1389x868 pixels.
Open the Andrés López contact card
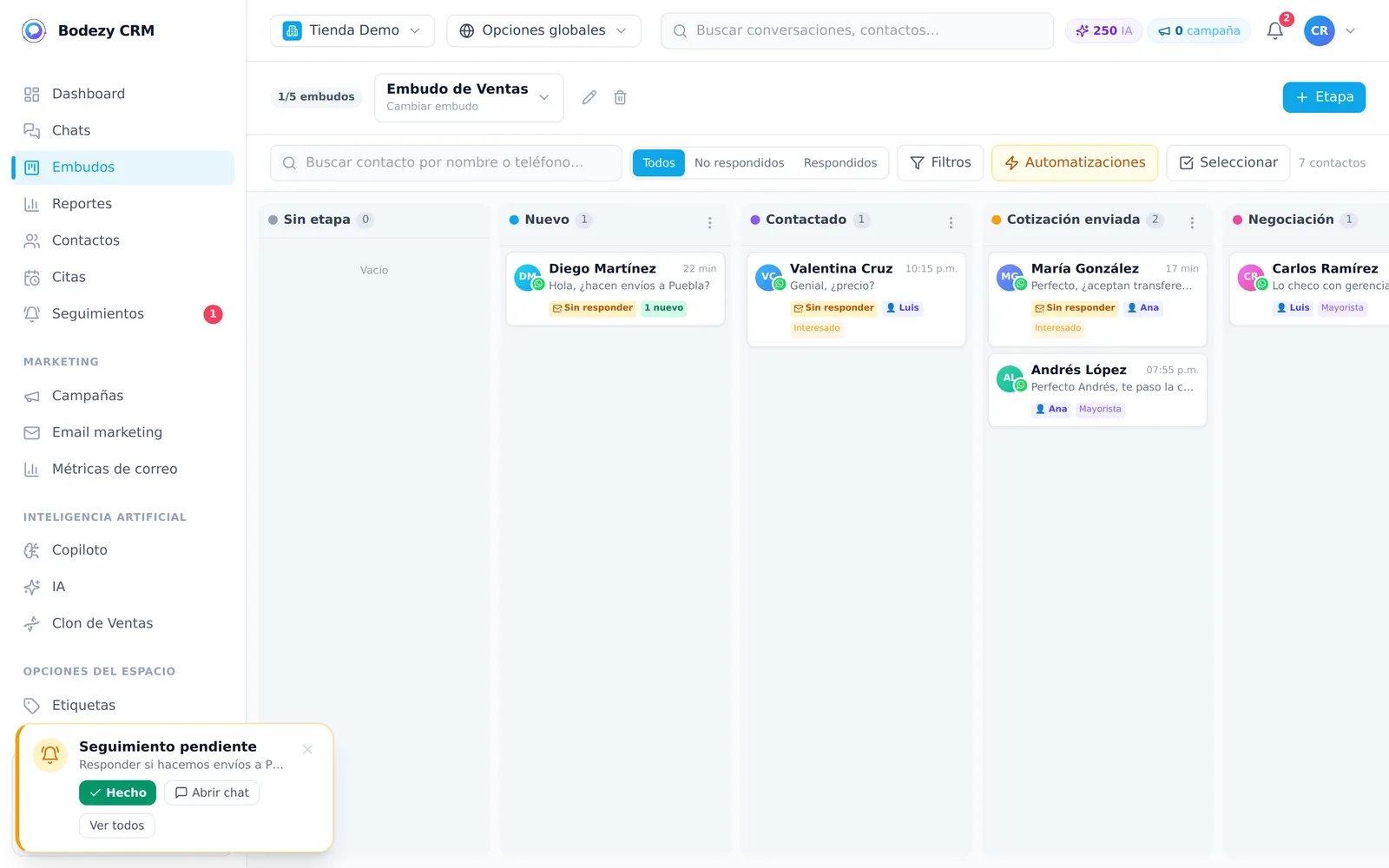[1097, 391]
